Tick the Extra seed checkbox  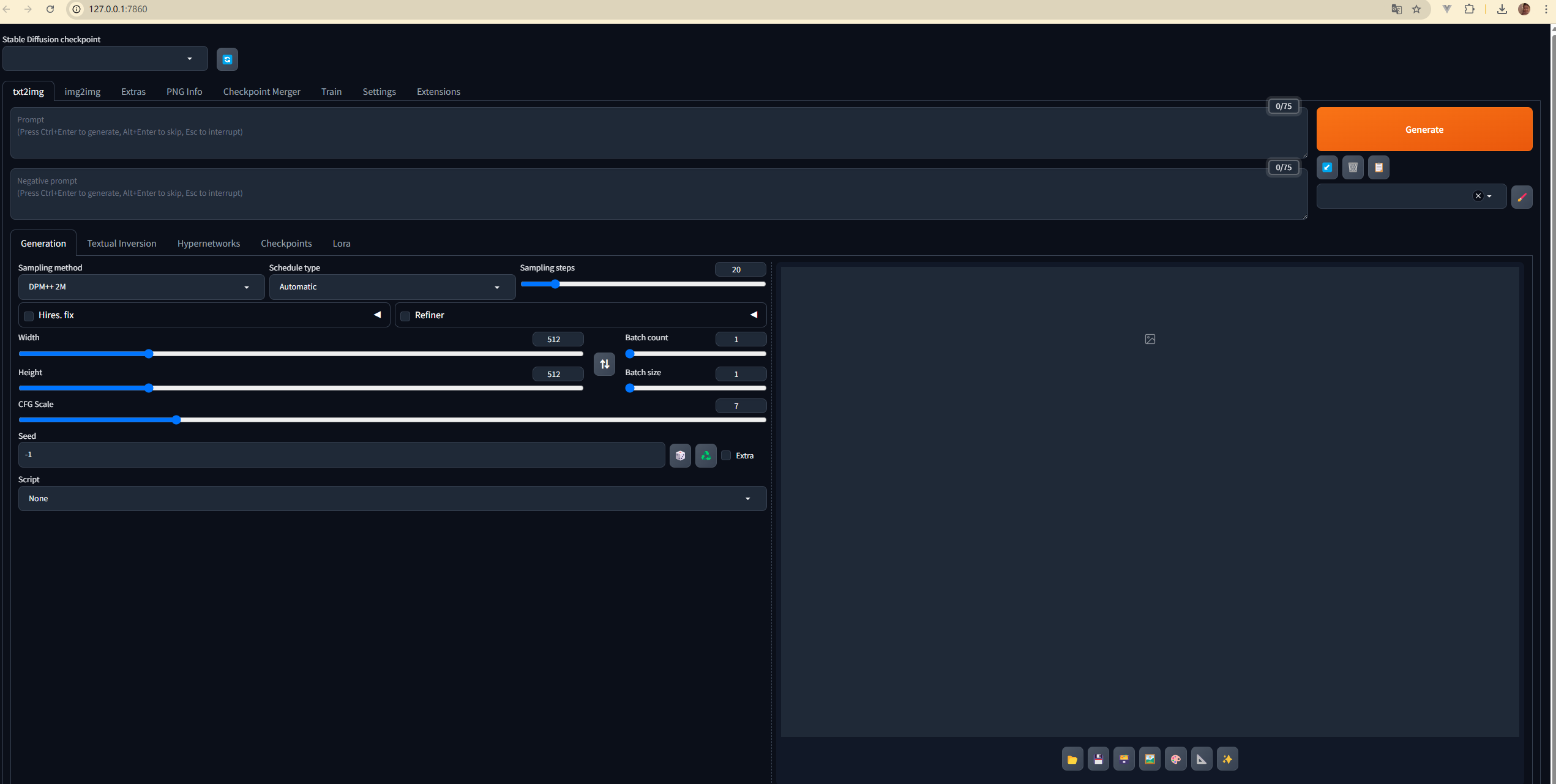tap(726, 455)
